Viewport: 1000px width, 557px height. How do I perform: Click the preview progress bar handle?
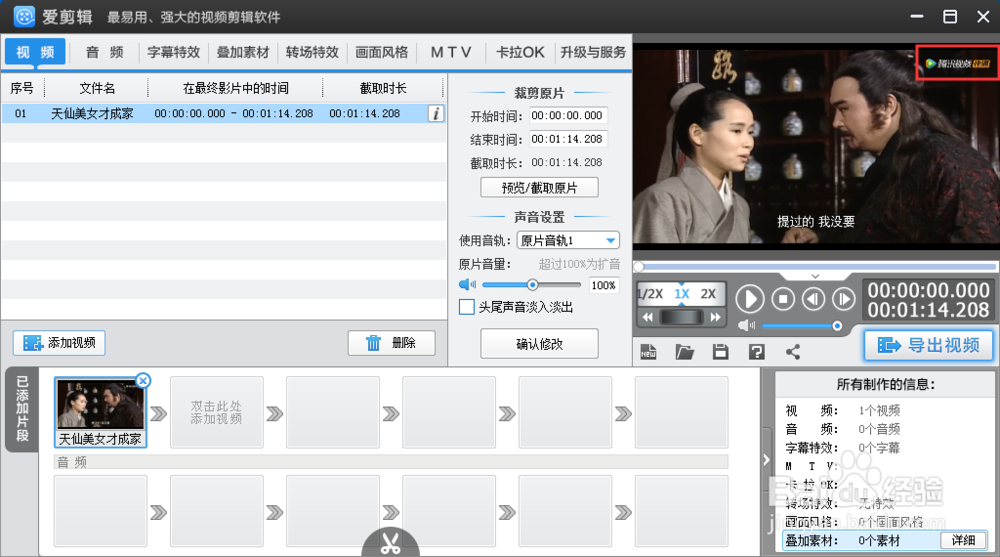click(x=639, y=266)
